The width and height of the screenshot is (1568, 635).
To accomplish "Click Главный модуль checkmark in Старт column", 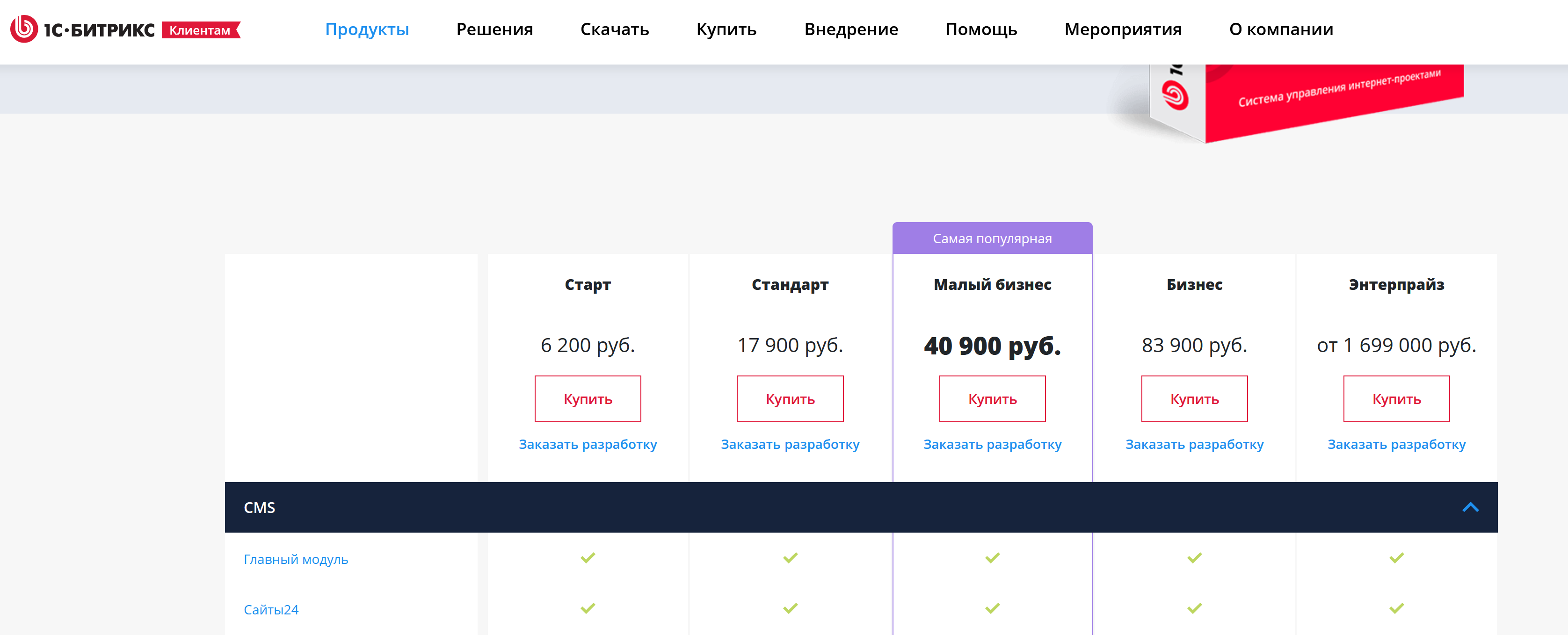I will click(x=588, y=558).
